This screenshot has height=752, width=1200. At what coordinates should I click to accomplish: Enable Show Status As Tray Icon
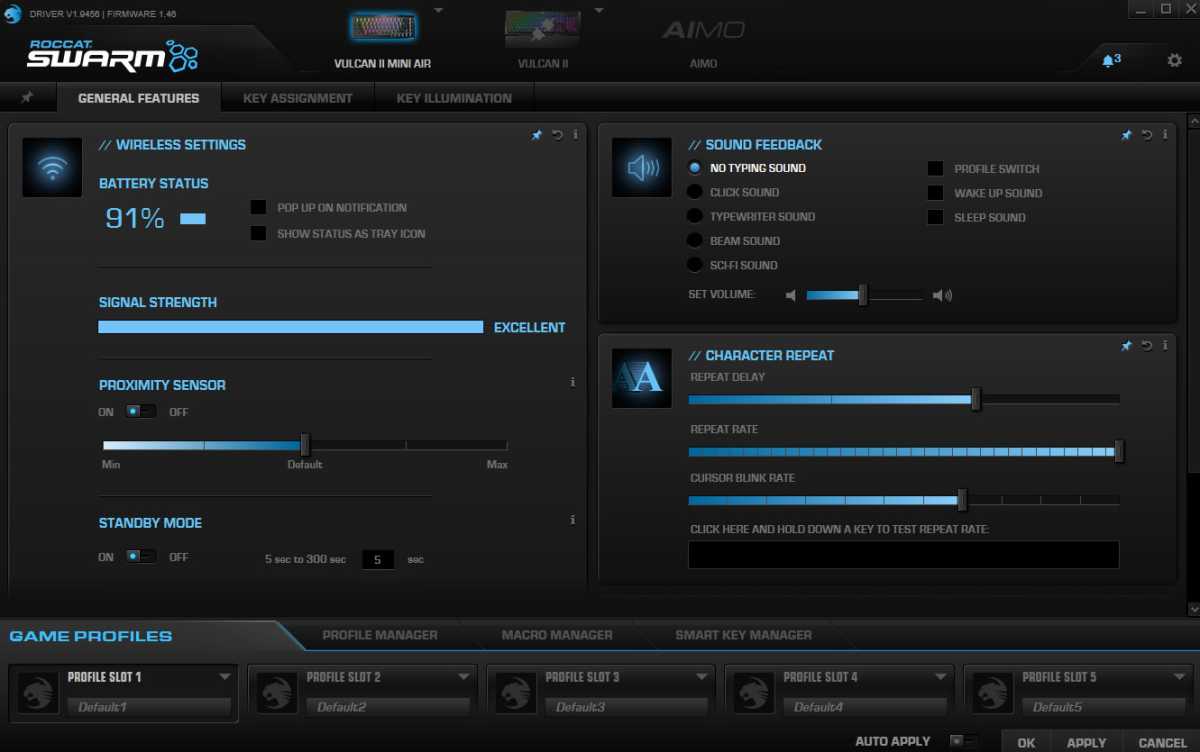(x=258, y=233)
